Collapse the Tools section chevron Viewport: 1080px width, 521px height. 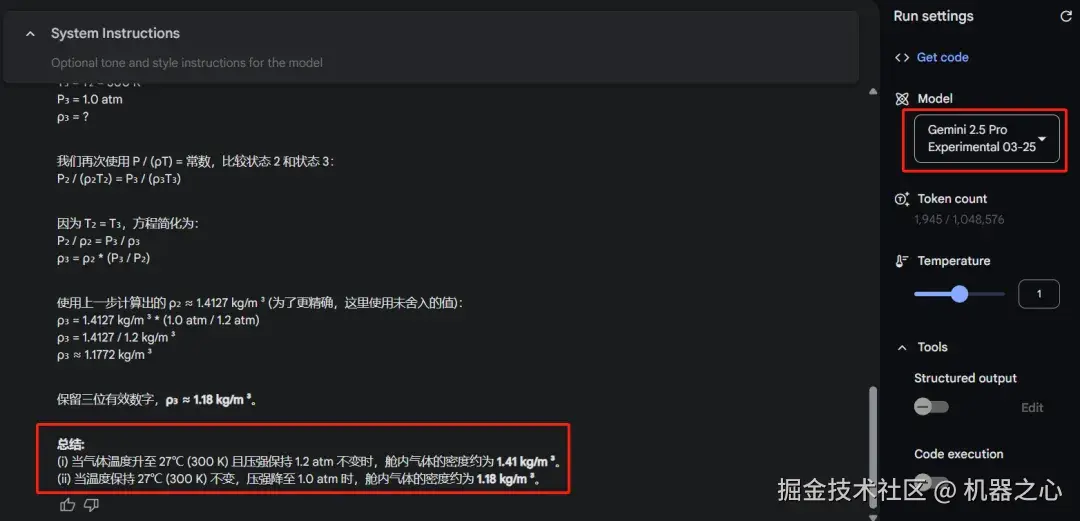click(x=902, y=348)
